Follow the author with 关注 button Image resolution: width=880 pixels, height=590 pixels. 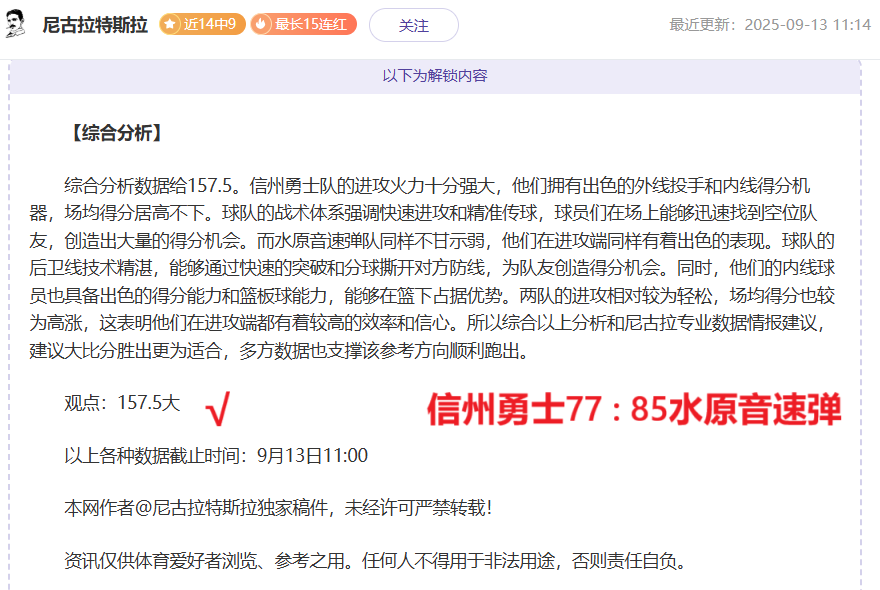click(x=414, y=25)
